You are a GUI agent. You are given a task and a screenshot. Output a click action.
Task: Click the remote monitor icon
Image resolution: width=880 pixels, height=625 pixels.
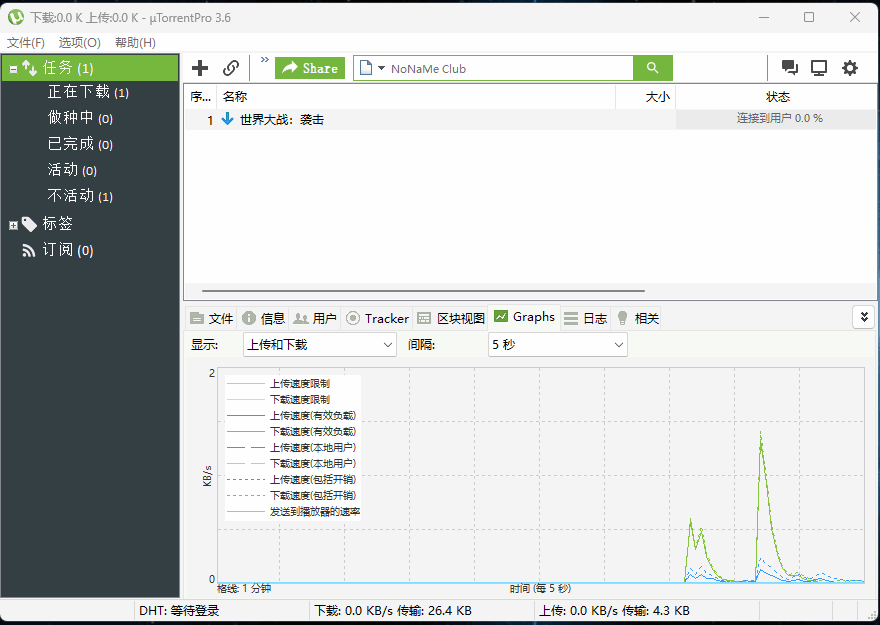[819, 68]
